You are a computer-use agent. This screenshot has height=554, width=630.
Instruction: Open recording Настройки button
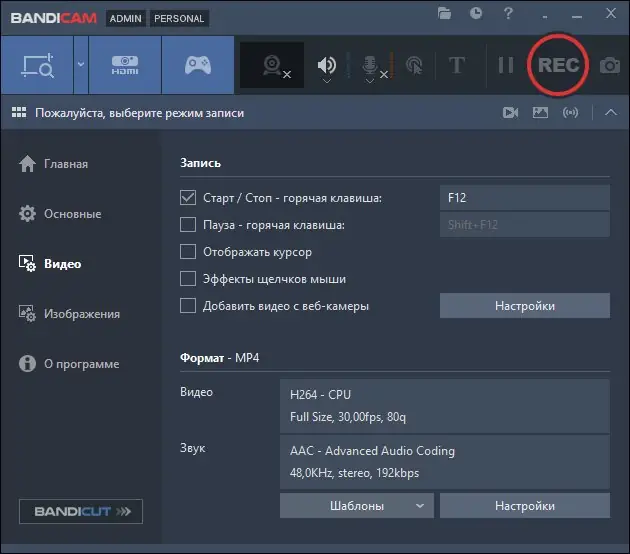[525, 306]
